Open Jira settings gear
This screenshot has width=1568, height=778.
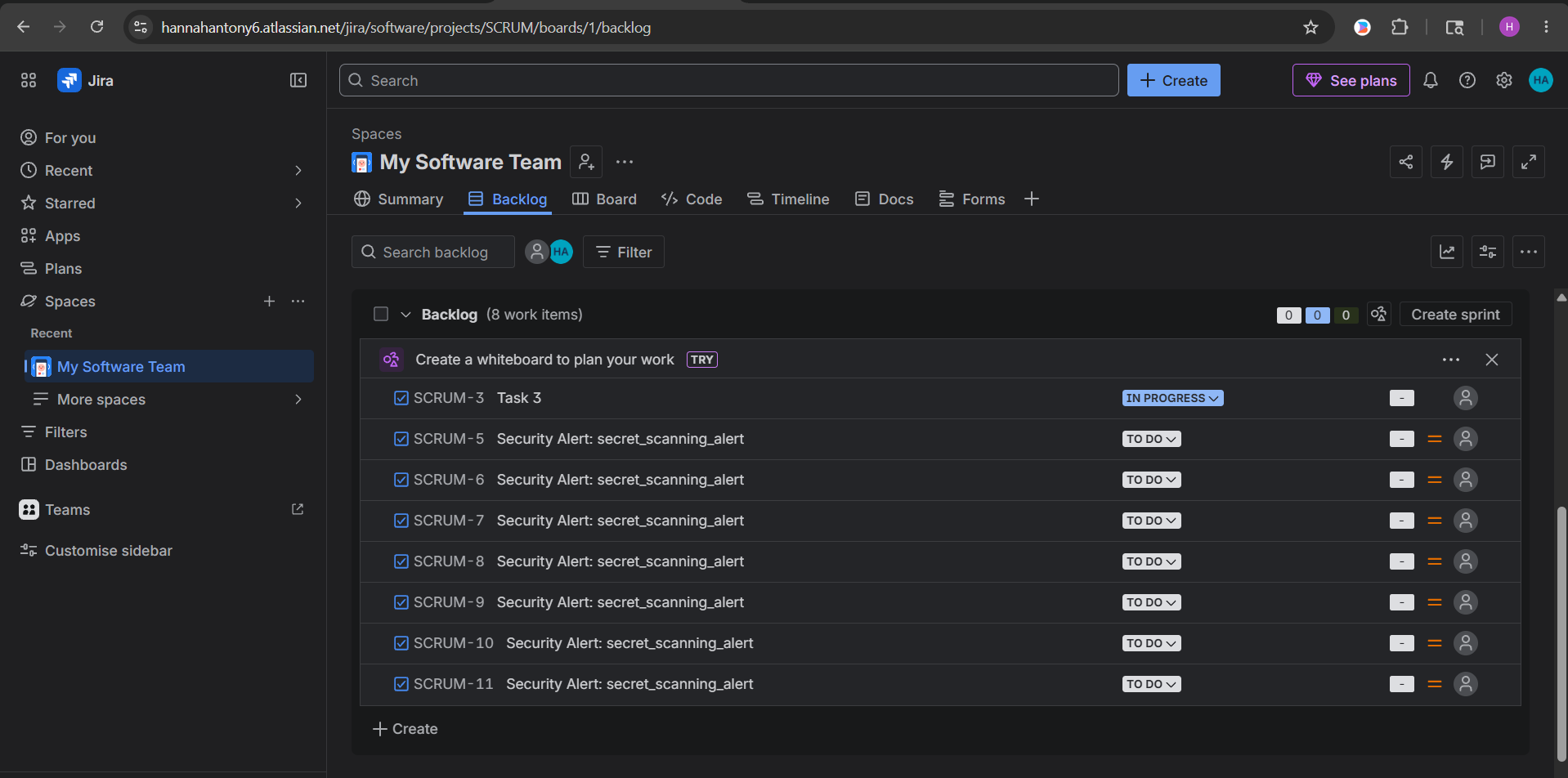(1504, 80)
